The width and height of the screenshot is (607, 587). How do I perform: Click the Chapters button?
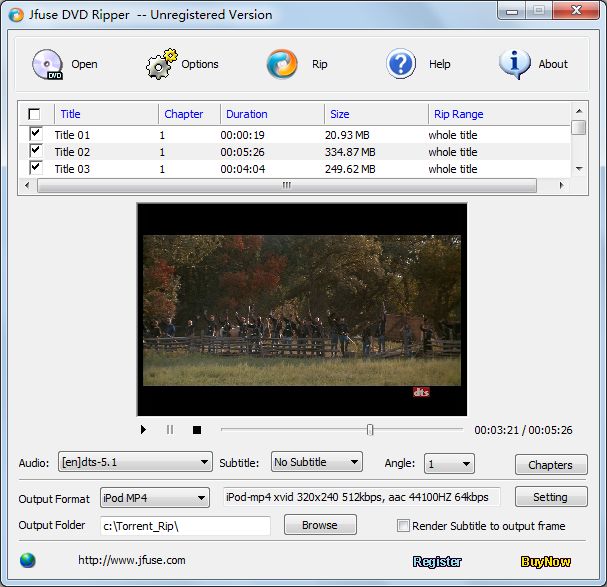[551, 465]
